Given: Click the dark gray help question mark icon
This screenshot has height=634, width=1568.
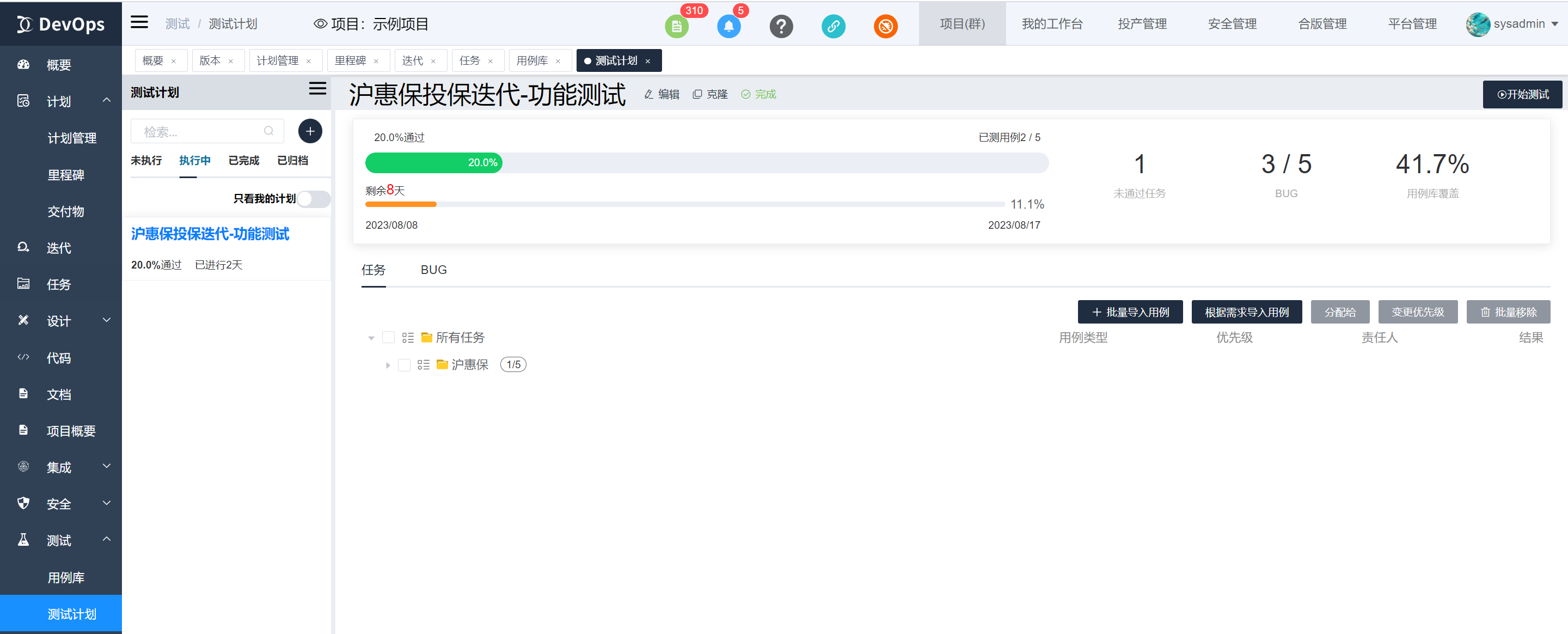Looking at the screenshot, I should [x=781, y=26].
